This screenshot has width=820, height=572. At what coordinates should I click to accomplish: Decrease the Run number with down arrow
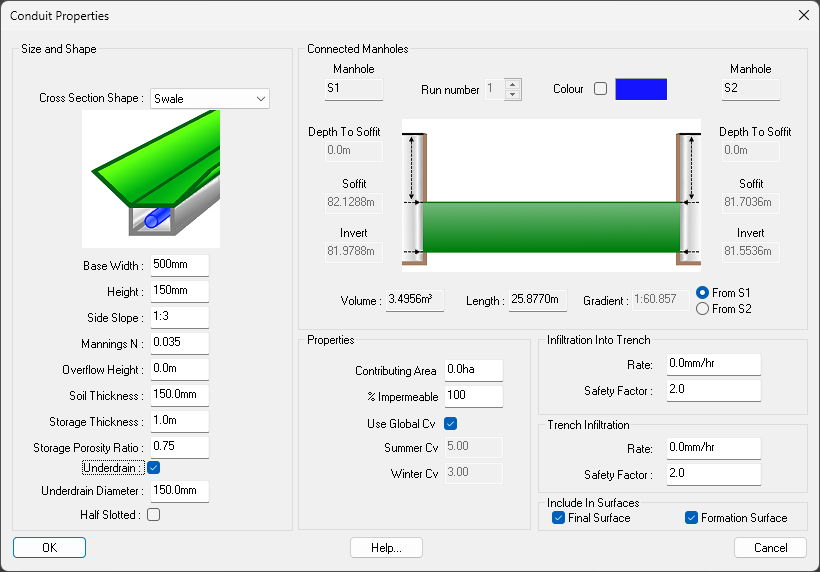(513, 95)
